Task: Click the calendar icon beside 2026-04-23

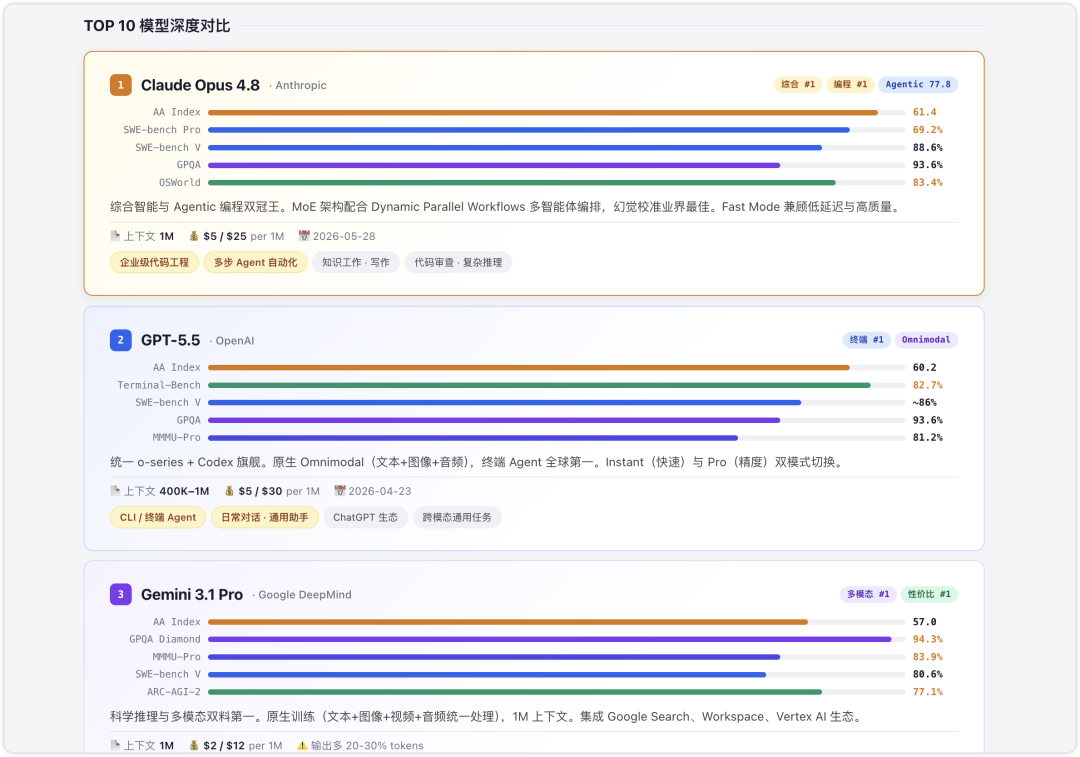Action: coord(340,490)
